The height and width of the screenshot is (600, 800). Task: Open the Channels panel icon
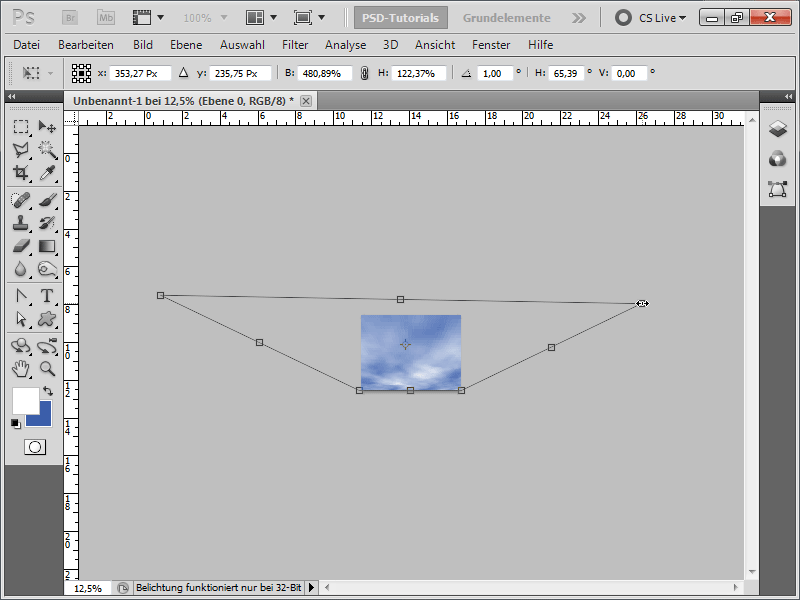[778, 159]
